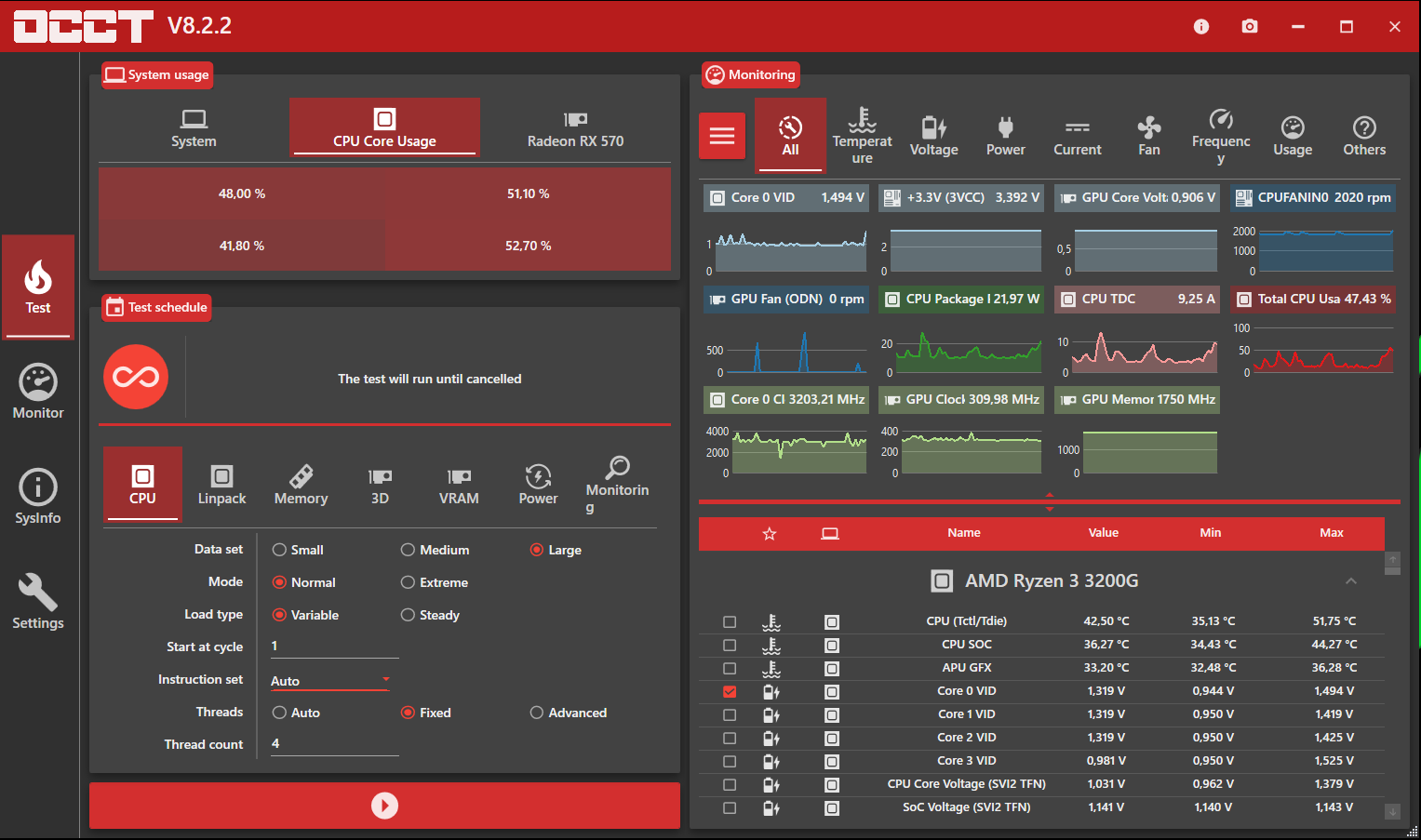The image size is (1421, 840).
Task: Sort table by Max column
Action: pyautogui.click(x=1332, y=533)
